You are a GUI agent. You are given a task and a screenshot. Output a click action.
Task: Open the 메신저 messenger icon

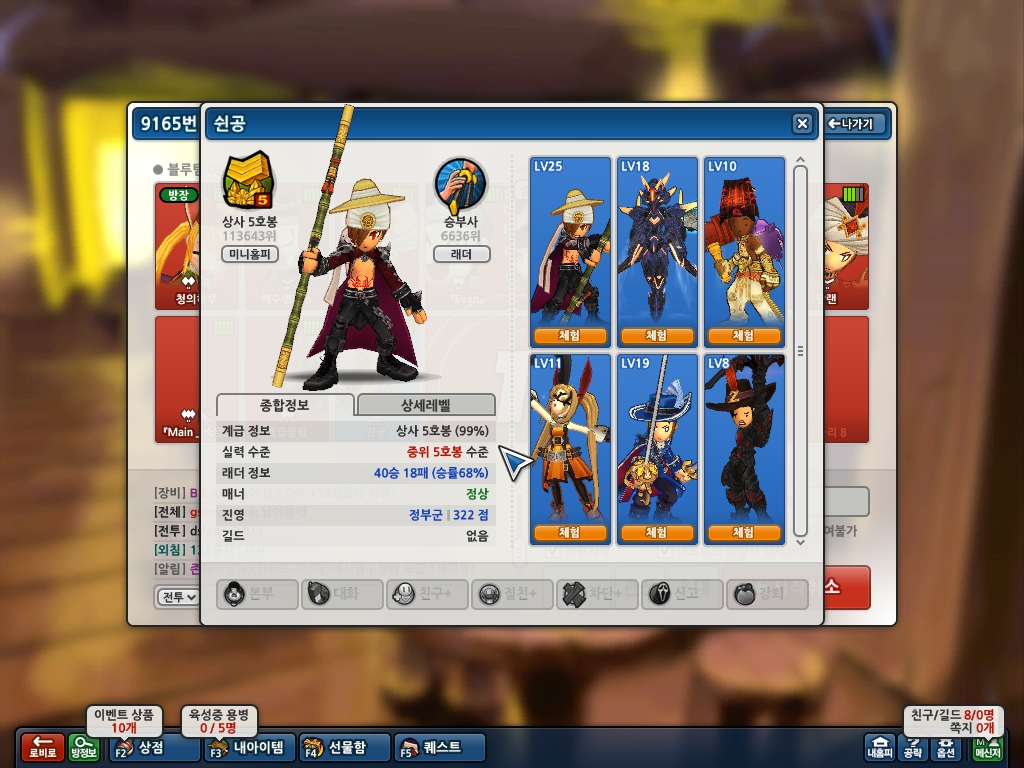[x=987, y=747]
